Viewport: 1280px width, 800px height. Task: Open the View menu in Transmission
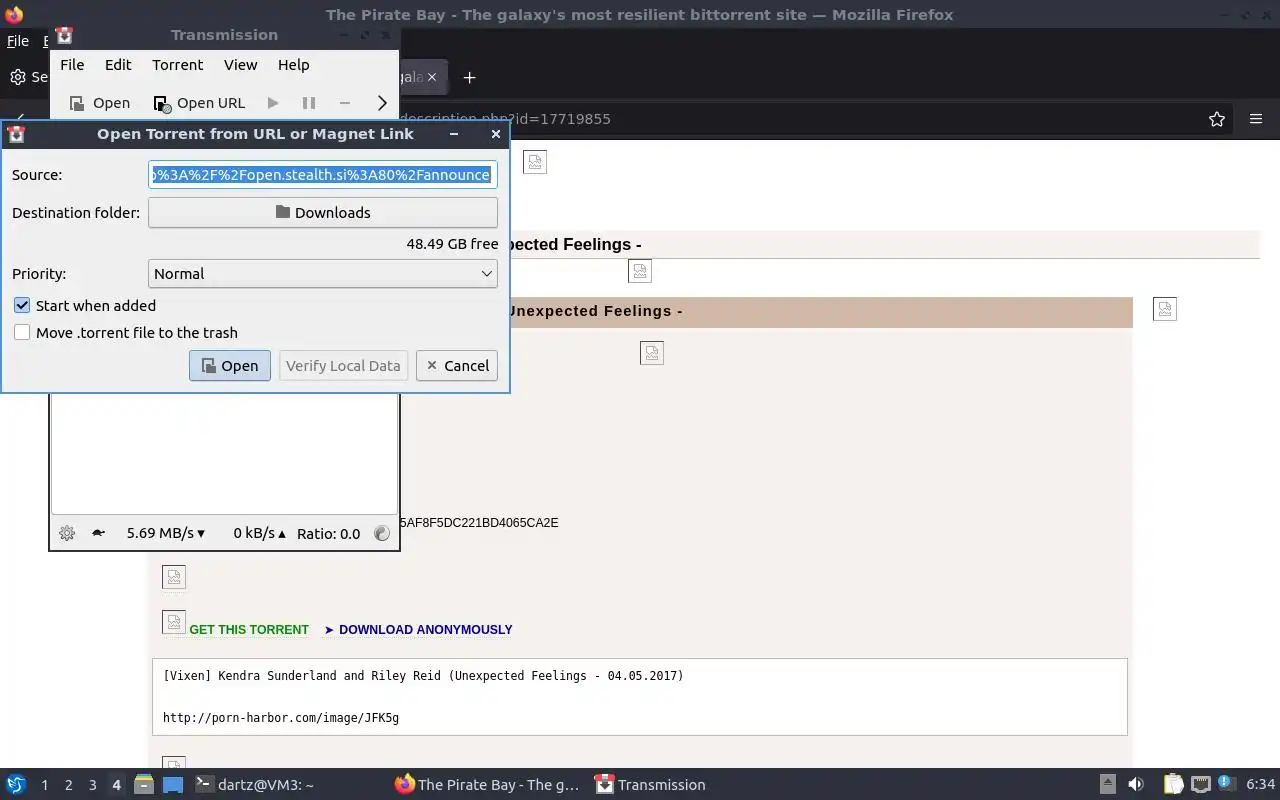point(240,64)
